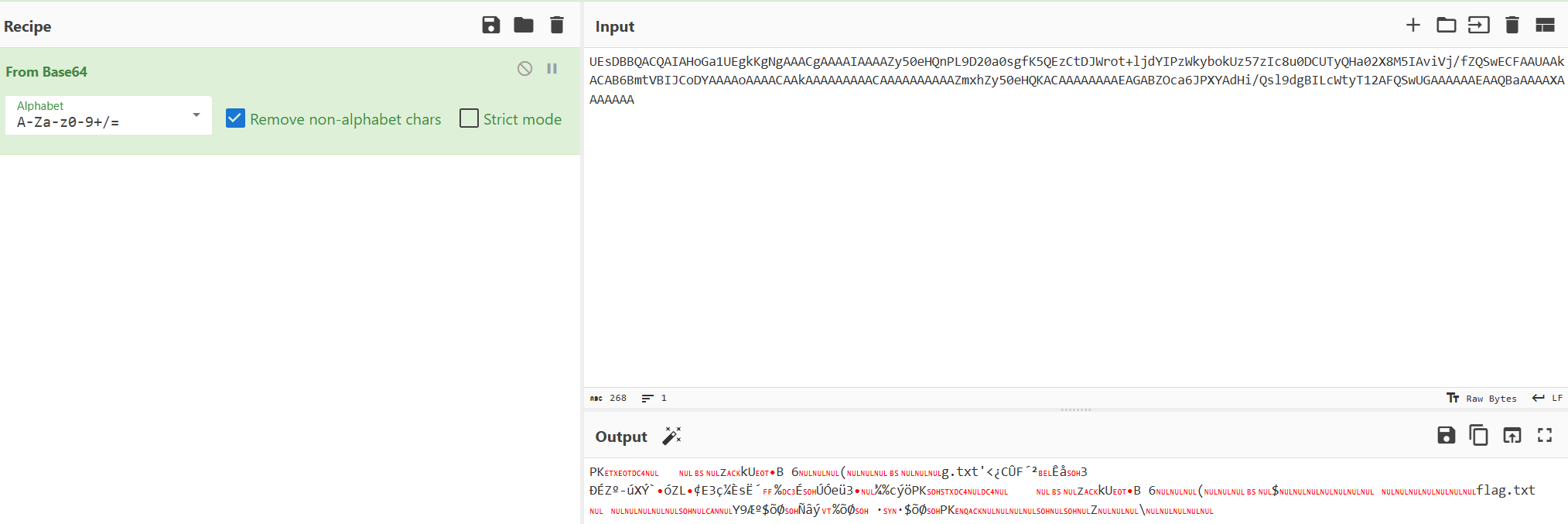The width and height of the screenshot is (1568, 524).
Task: Change the LF end-of-line sequence
Action: [1548, 398]
